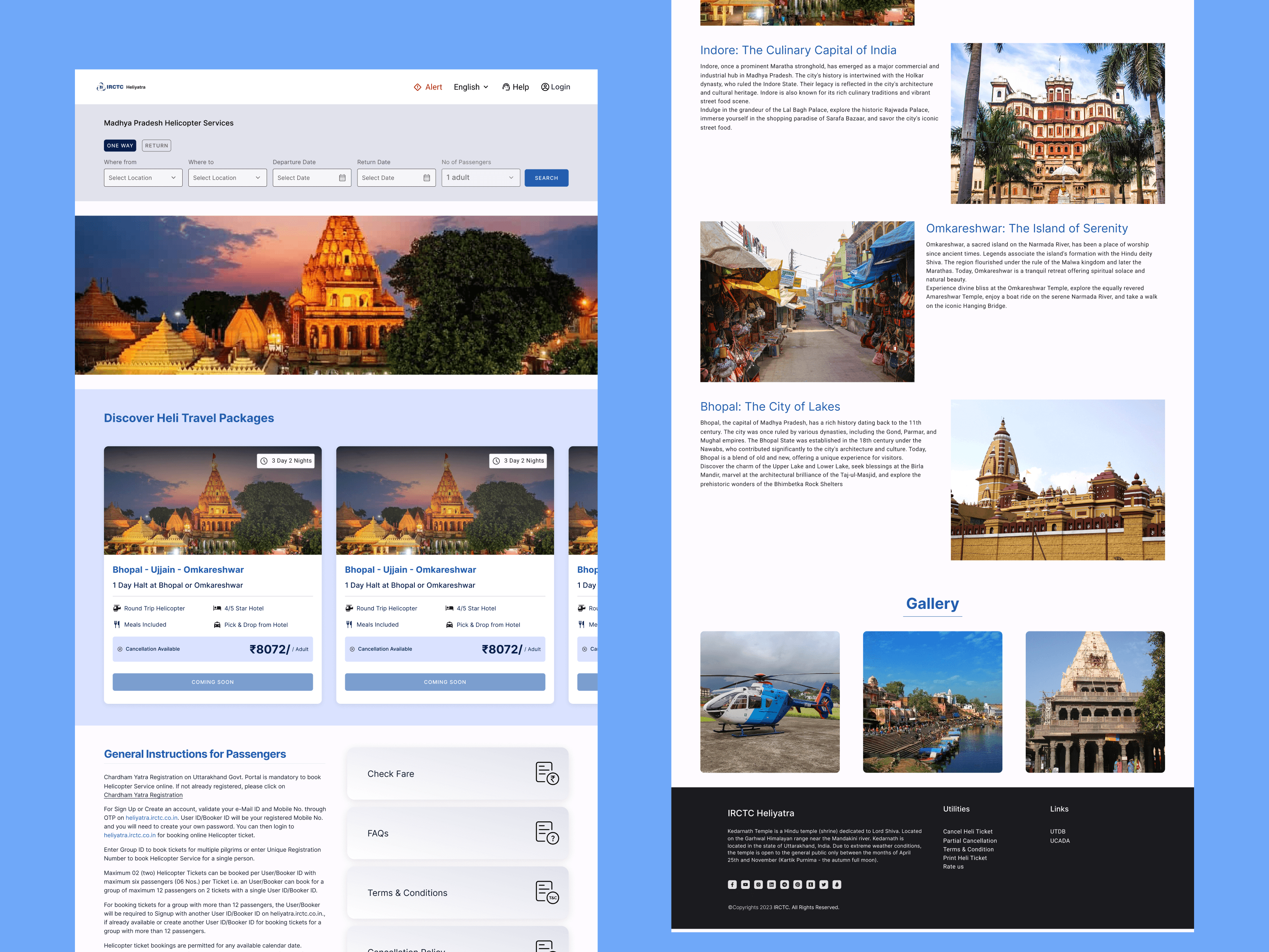Open the Chardham Yatra Registration link
The width and height of the screenshot is (1269, 952).
click(143, 795)
